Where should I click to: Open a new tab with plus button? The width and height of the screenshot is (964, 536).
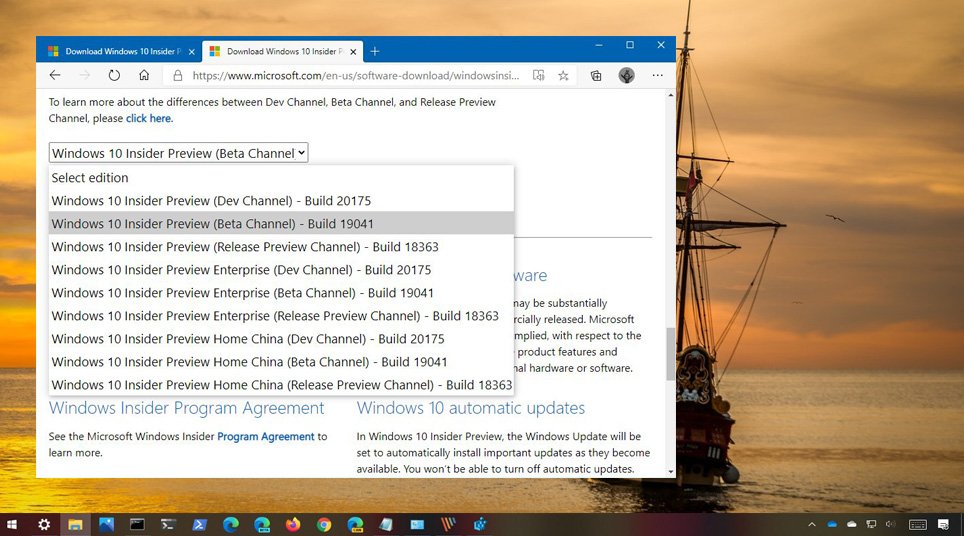[375, 51]
